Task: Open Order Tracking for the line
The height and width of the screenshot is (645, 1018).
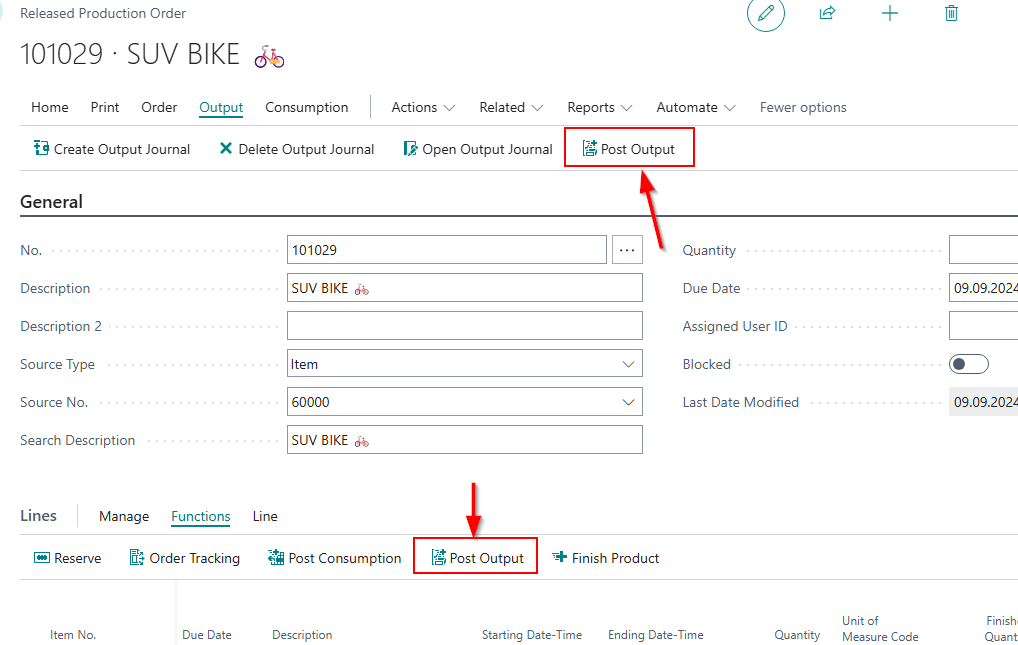Action: tap(185, 558)
